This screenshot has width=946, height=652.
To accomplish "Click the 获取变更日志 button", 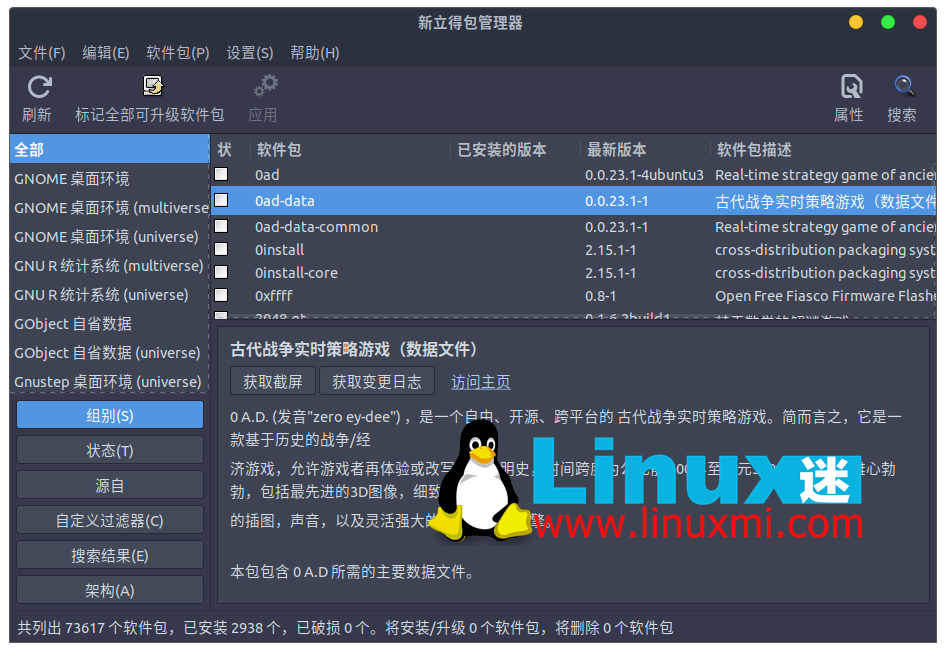I will click(x=376, y=381).
